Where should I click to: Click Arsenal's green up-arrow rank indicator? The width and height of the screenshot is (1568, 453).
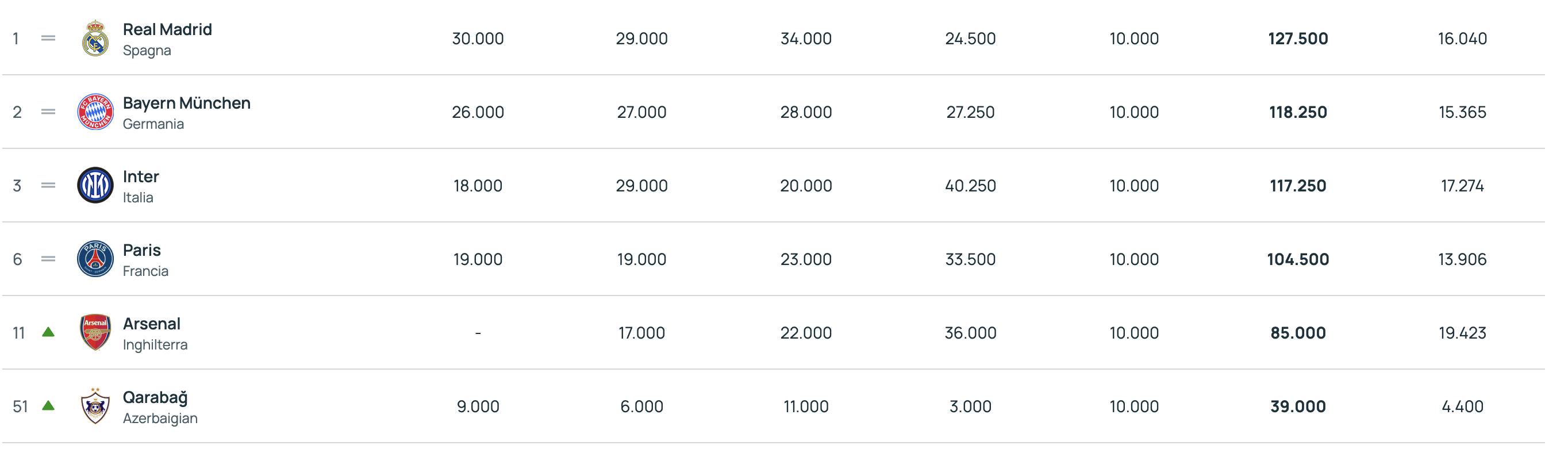click(x=48, y=332)
